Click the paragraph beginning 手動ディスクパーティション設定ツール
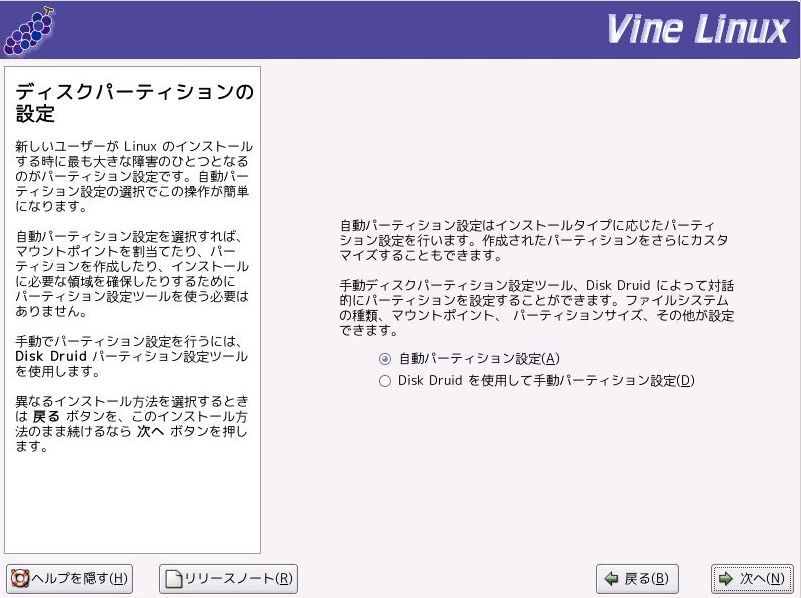The width and height of the screenshot is (801, 598). click(536, 307)
